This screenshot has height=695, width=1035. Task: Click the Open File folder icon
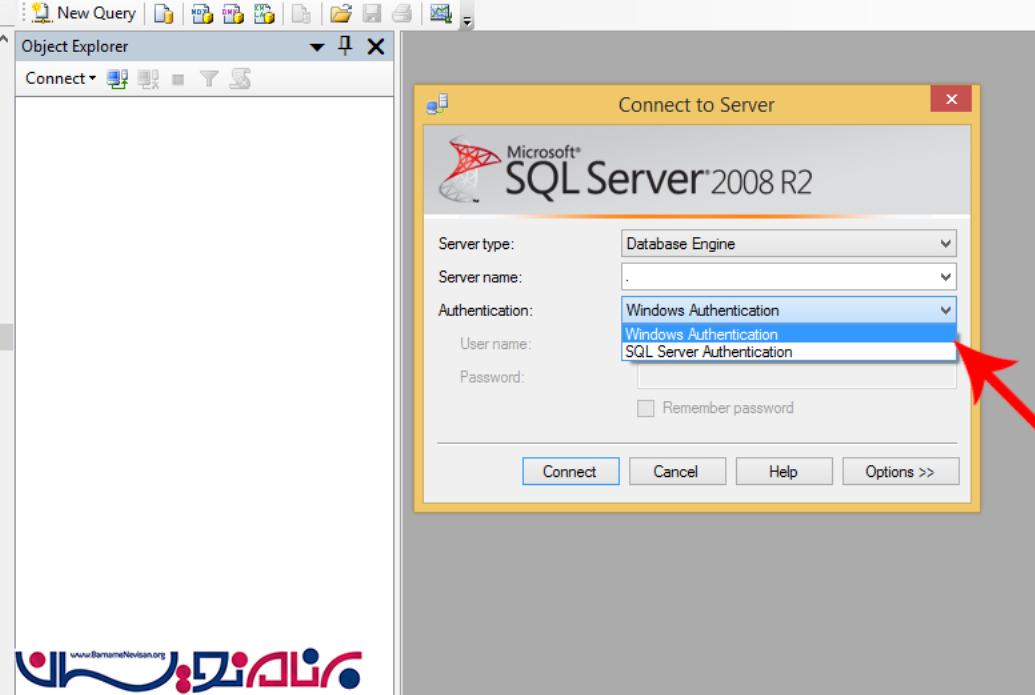point(341,14)
